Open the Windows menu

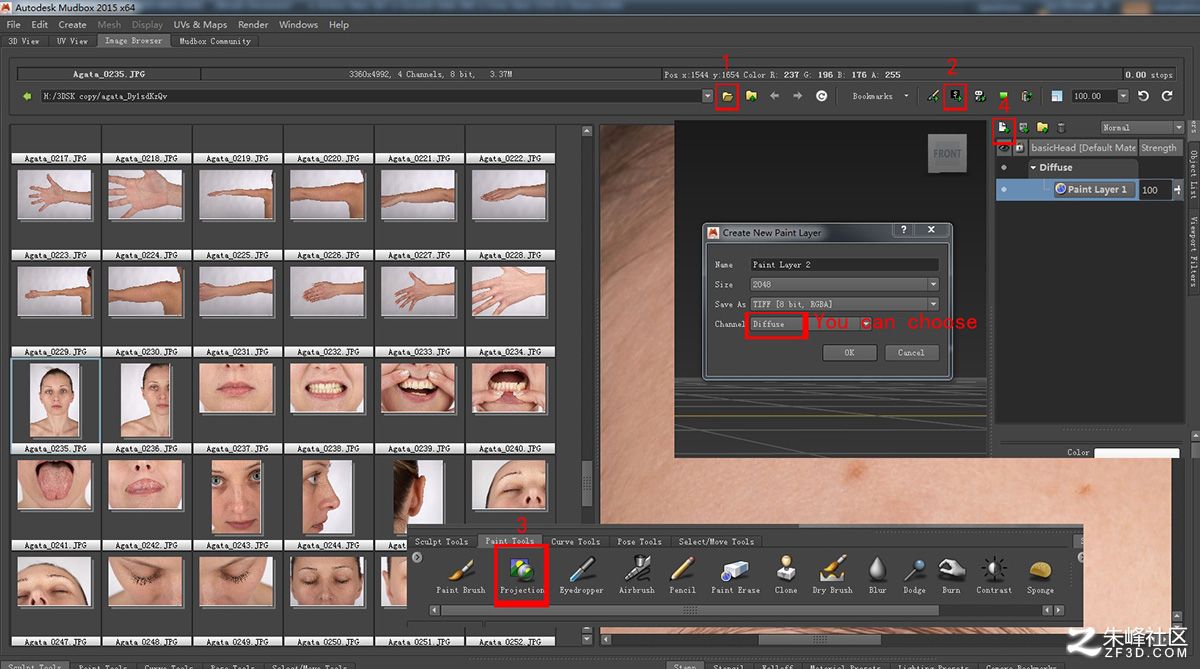(298, 24)
